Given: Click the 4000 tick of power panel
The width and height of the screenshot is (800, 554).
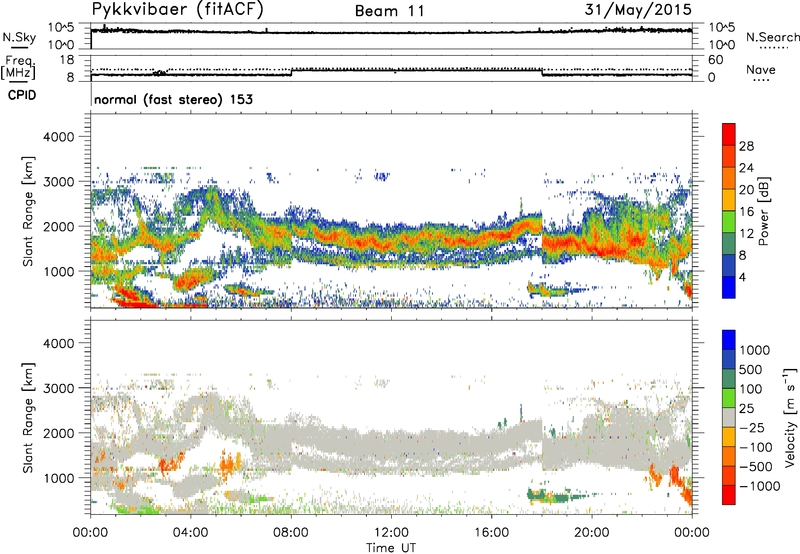Looking at the screenshot, I should click(59, 137).
